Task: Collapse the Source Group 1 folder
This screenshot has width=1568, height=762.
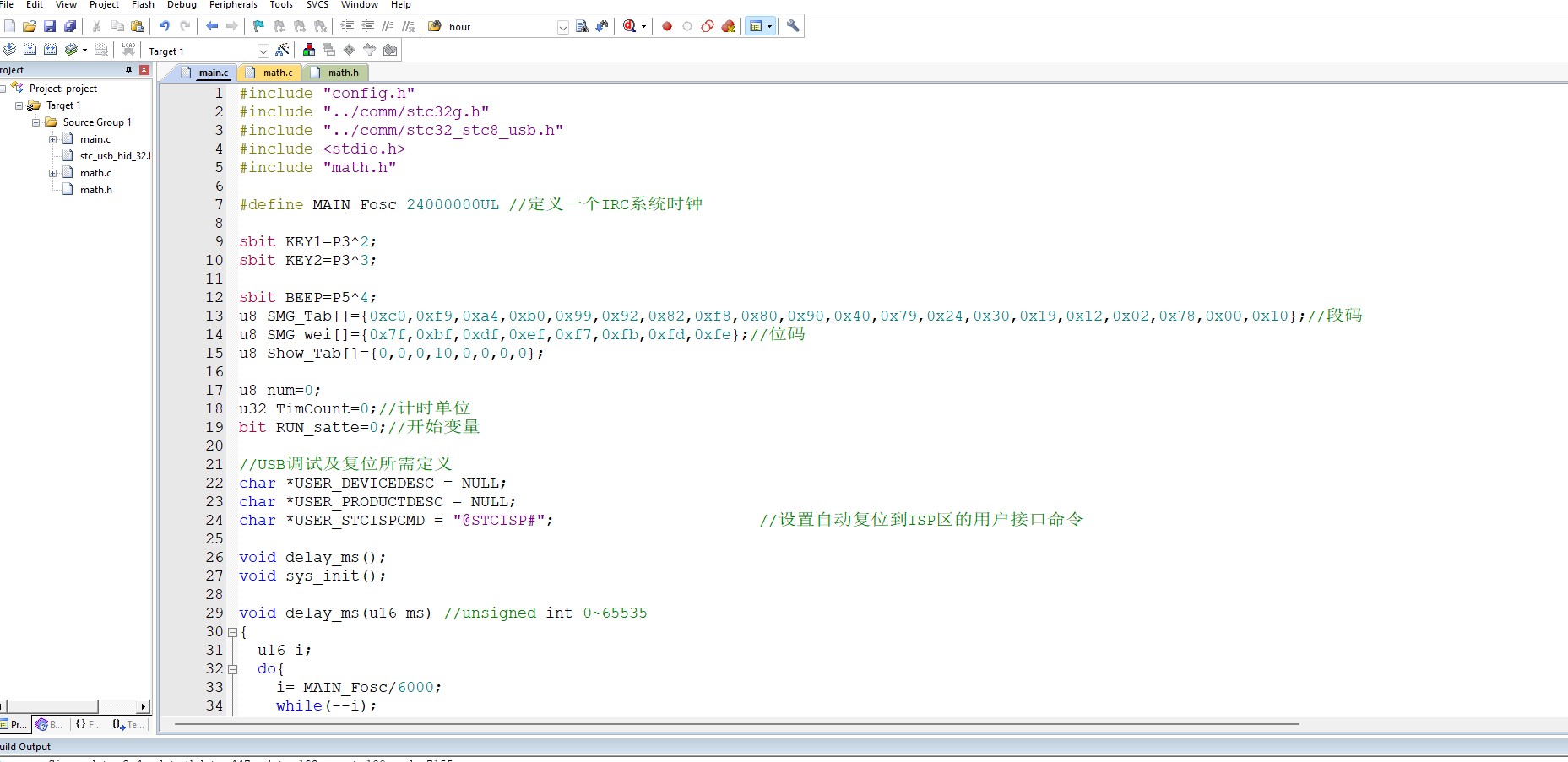Action: tap(36, 122)
